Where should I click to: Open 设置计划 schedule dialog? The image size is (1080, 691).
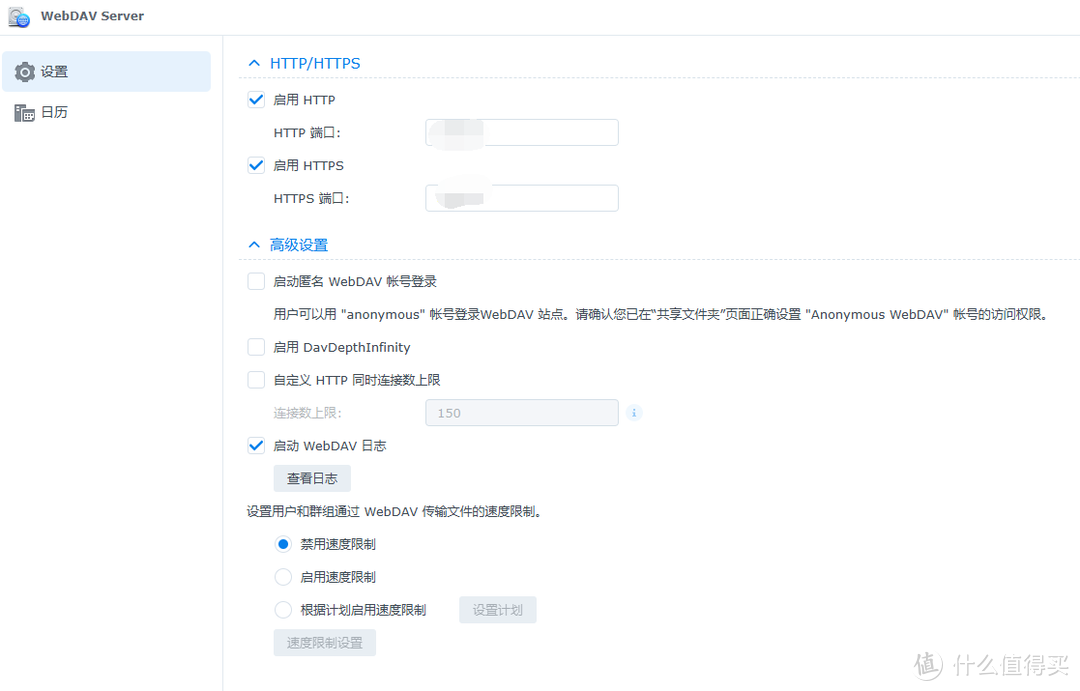[497, 609]
